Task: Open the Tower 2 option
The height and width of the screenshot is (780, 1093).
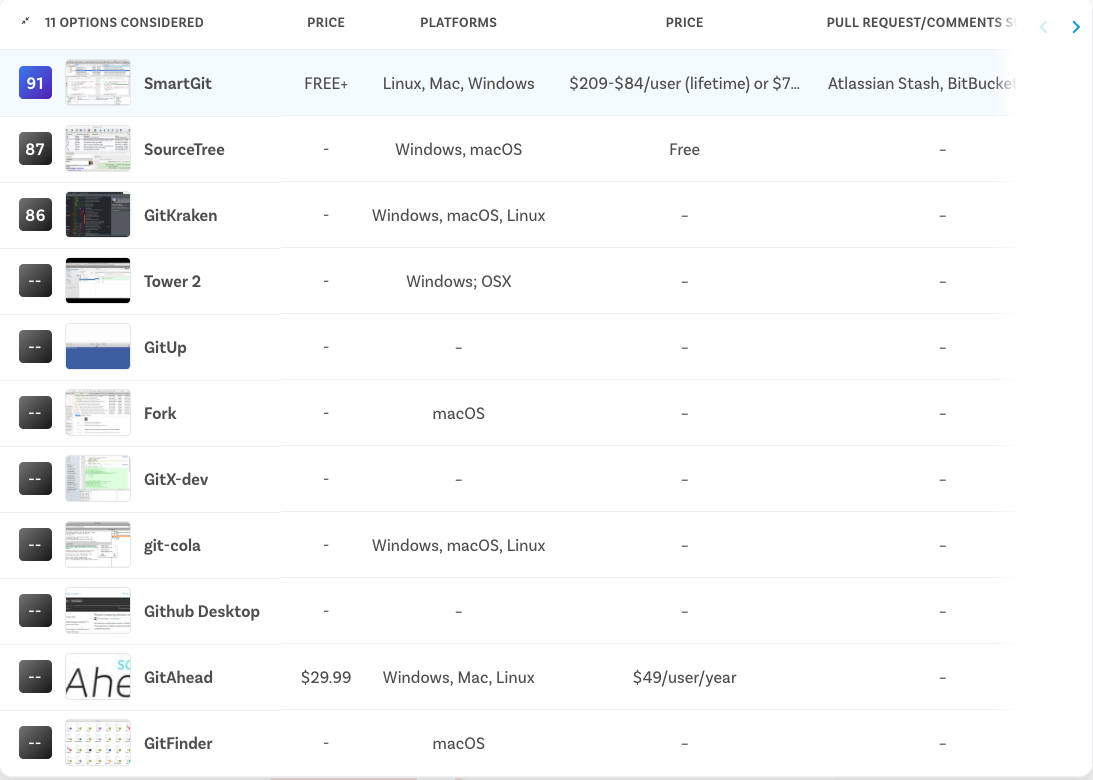Action: [x=172, y=282]
